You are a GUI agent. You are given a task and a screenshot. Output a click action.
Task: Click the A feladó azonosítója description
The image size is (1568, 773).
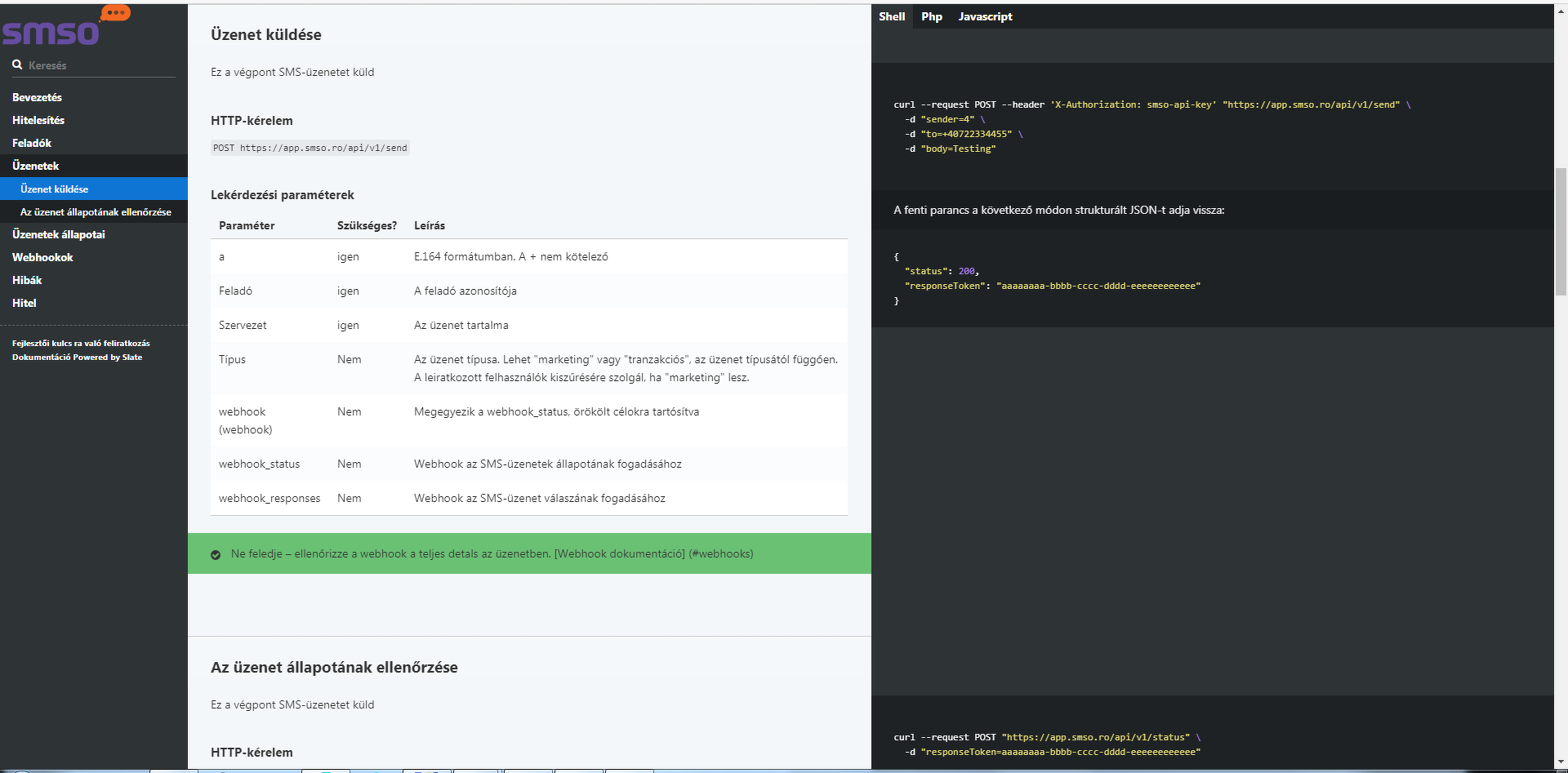point(465,291)
